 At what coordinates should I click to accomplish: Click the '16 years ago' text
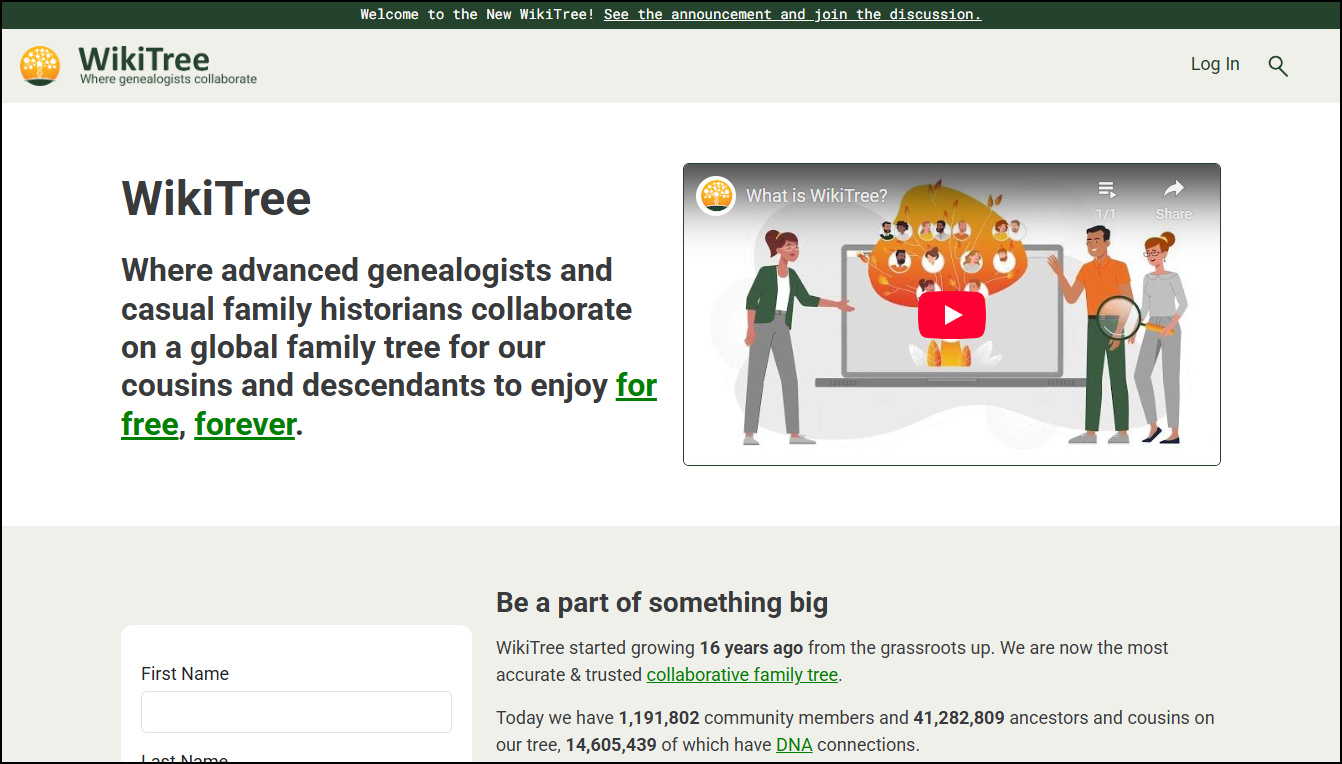751,648
